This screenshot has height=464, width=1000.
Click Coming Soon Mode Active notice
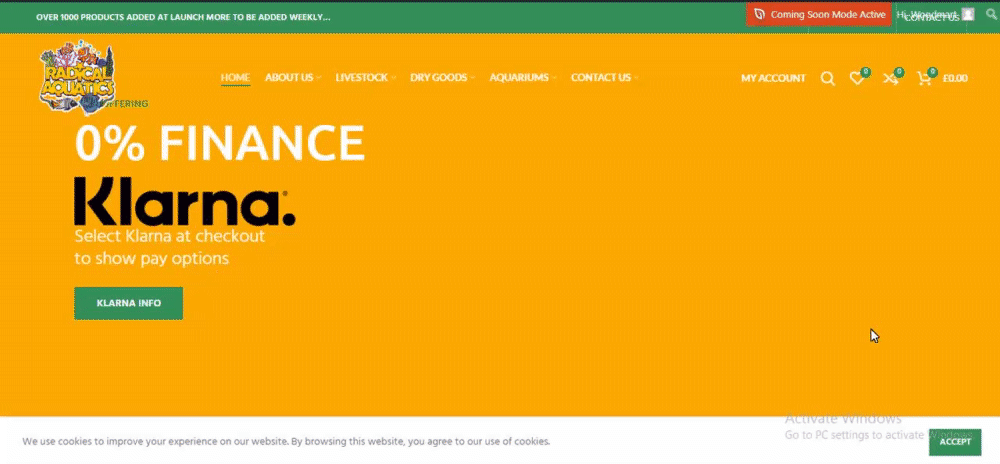pyautogui.click(x=819, y=14)
